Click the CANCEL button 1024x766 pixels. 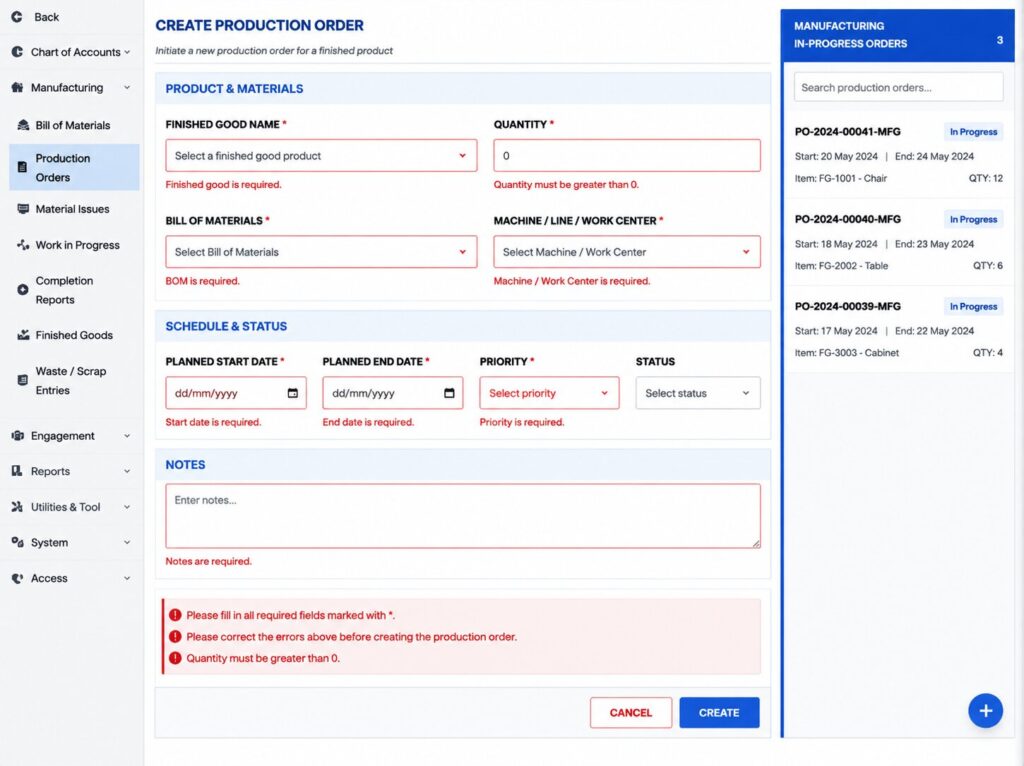(x=631, y=712)
